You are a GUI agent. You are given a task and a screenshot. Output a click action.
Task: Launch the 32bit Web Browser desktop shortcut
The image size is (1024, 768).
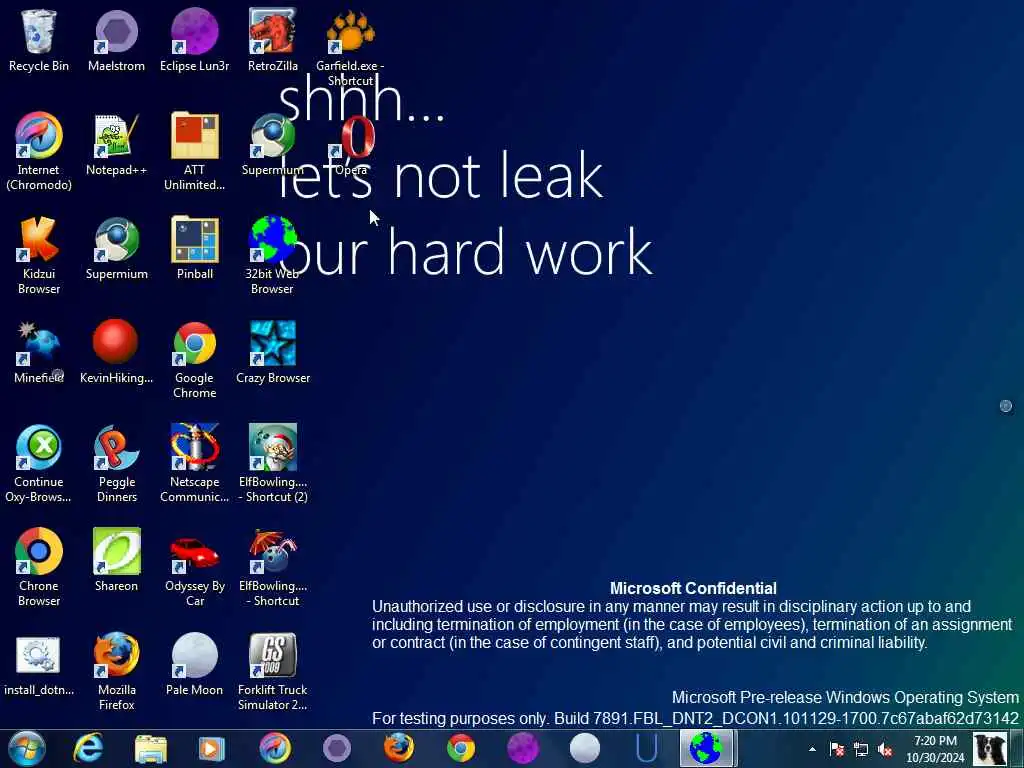[x=272, y=255]
